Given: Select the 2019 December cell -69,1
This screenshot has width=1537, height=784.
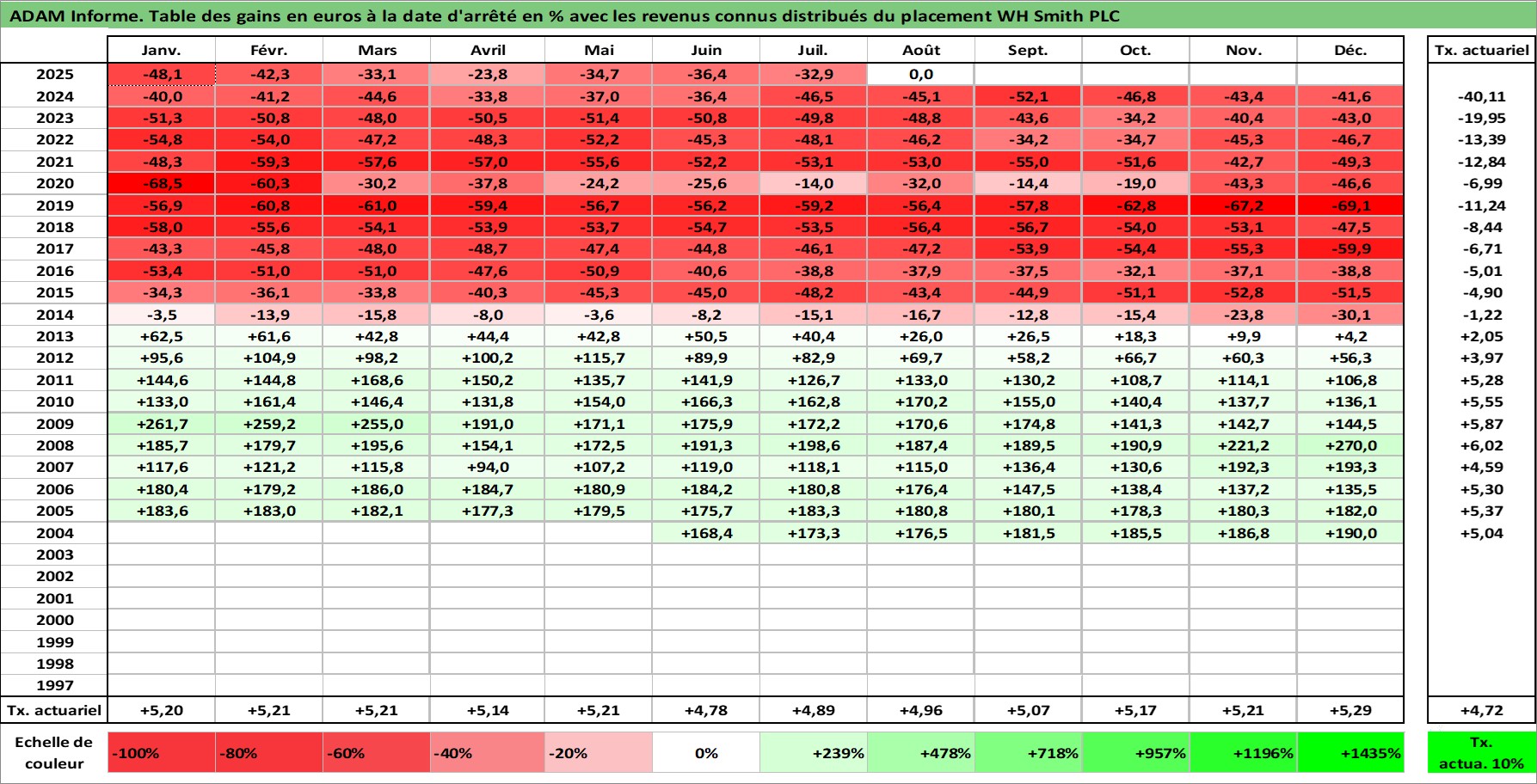Looking at the screenshot, I should point(1350,205).
